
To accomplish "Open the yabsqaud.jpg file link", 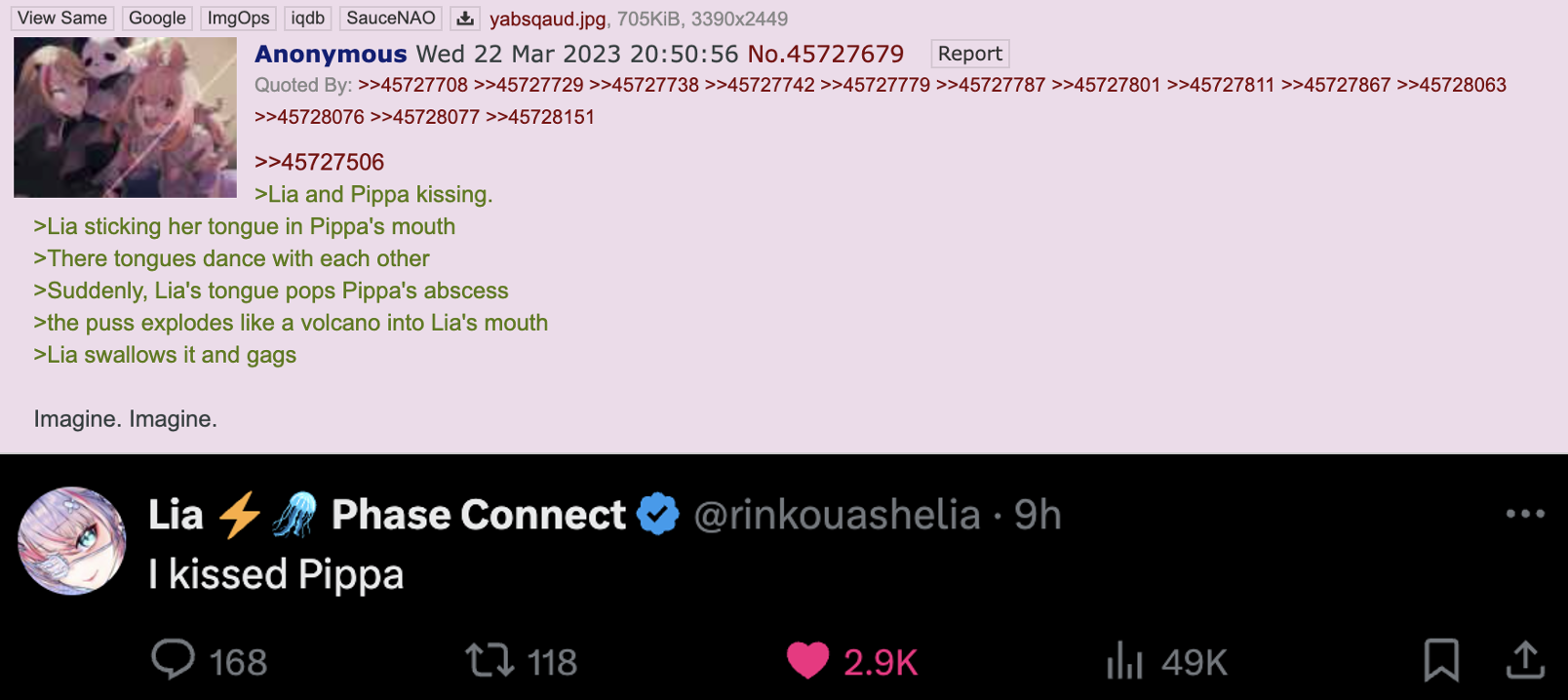I will tap(547, 19).
